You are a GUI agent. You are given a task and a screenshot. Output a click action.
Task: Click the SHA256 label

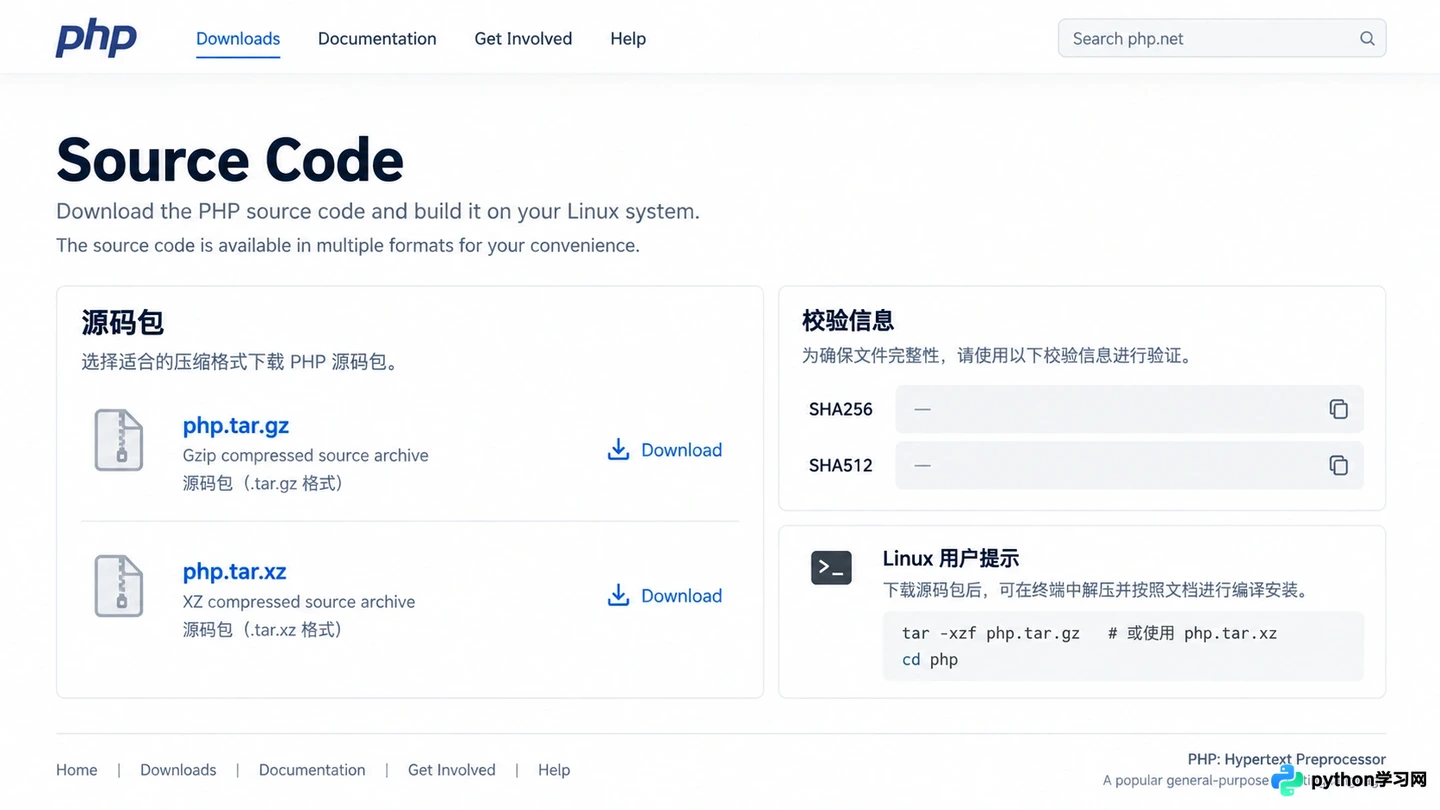coord(841,409)
